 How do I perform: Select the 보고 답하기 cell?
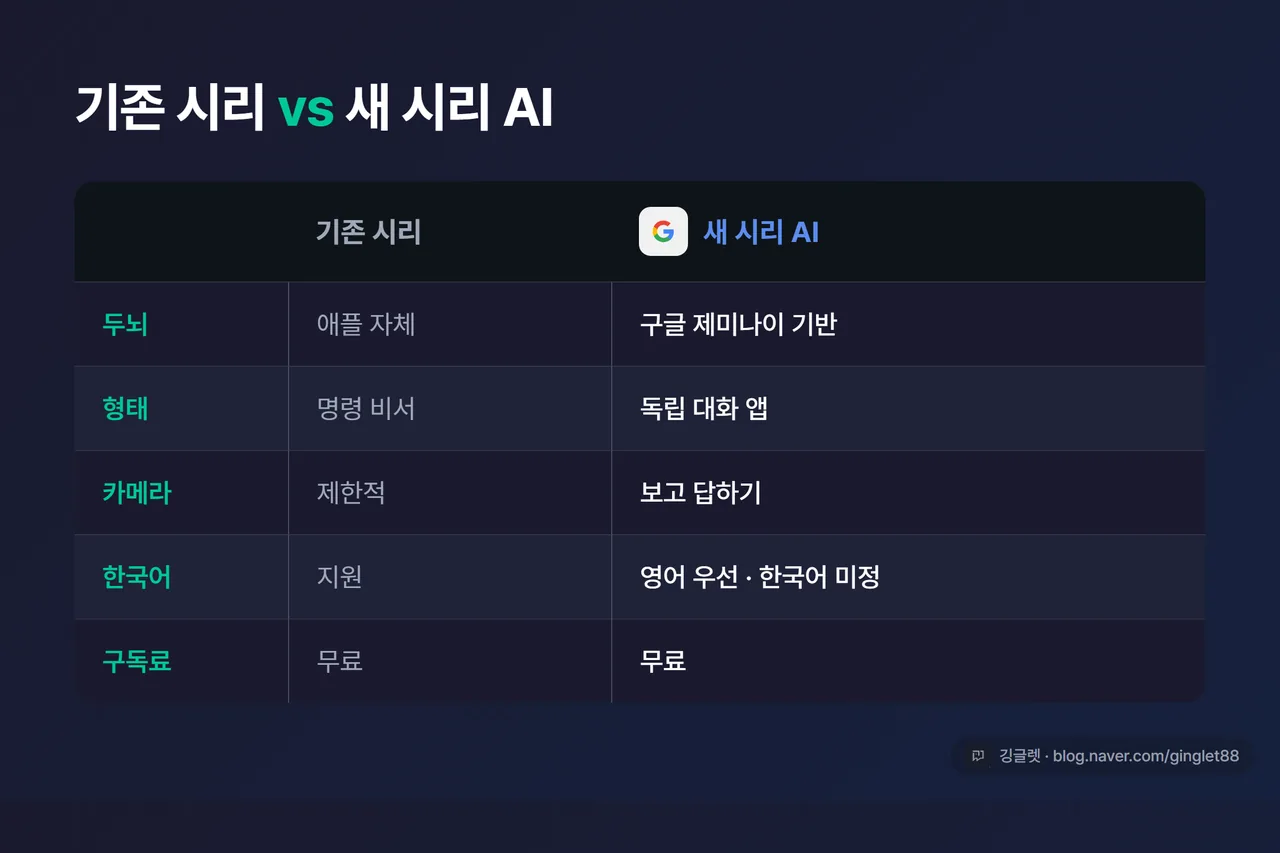(701, 492)
